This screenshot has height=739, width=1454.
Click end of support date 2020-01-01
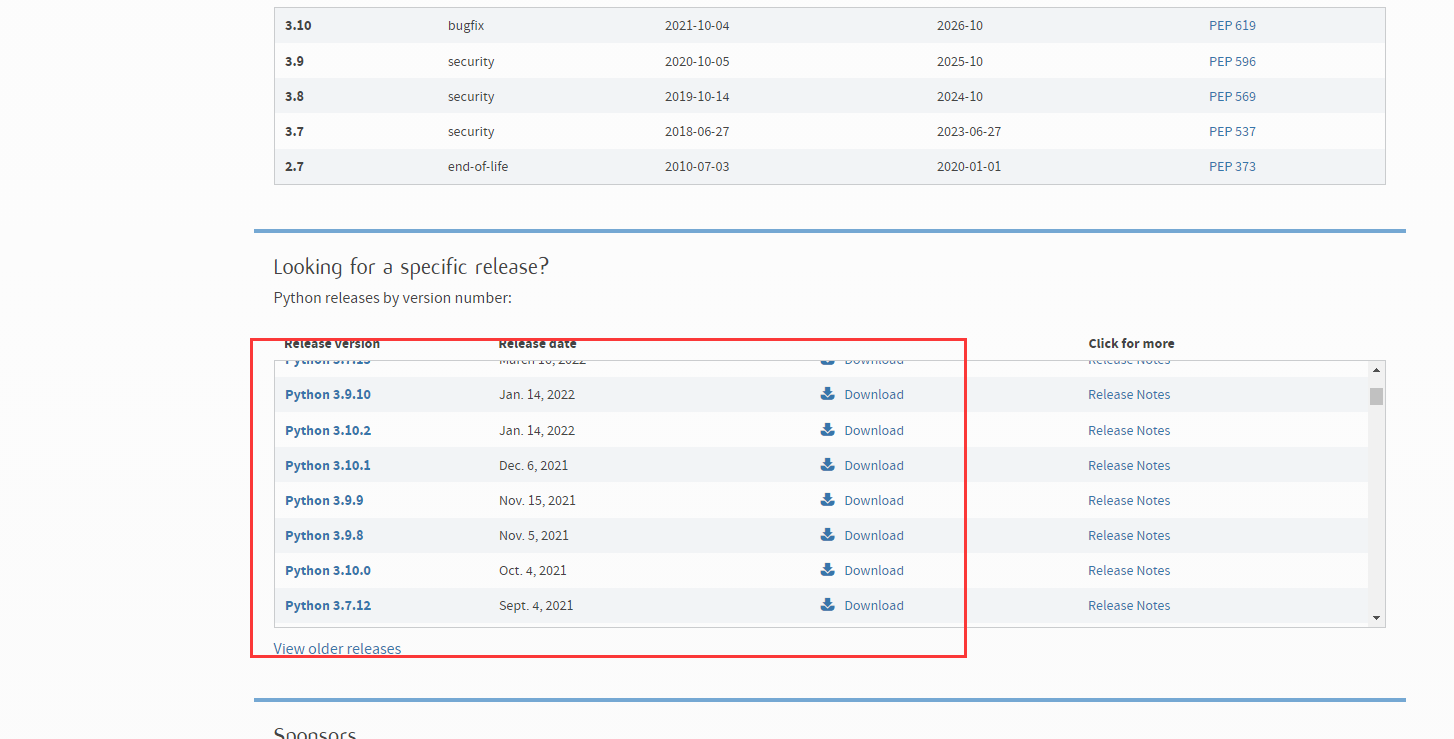click(x=969, y=167)
